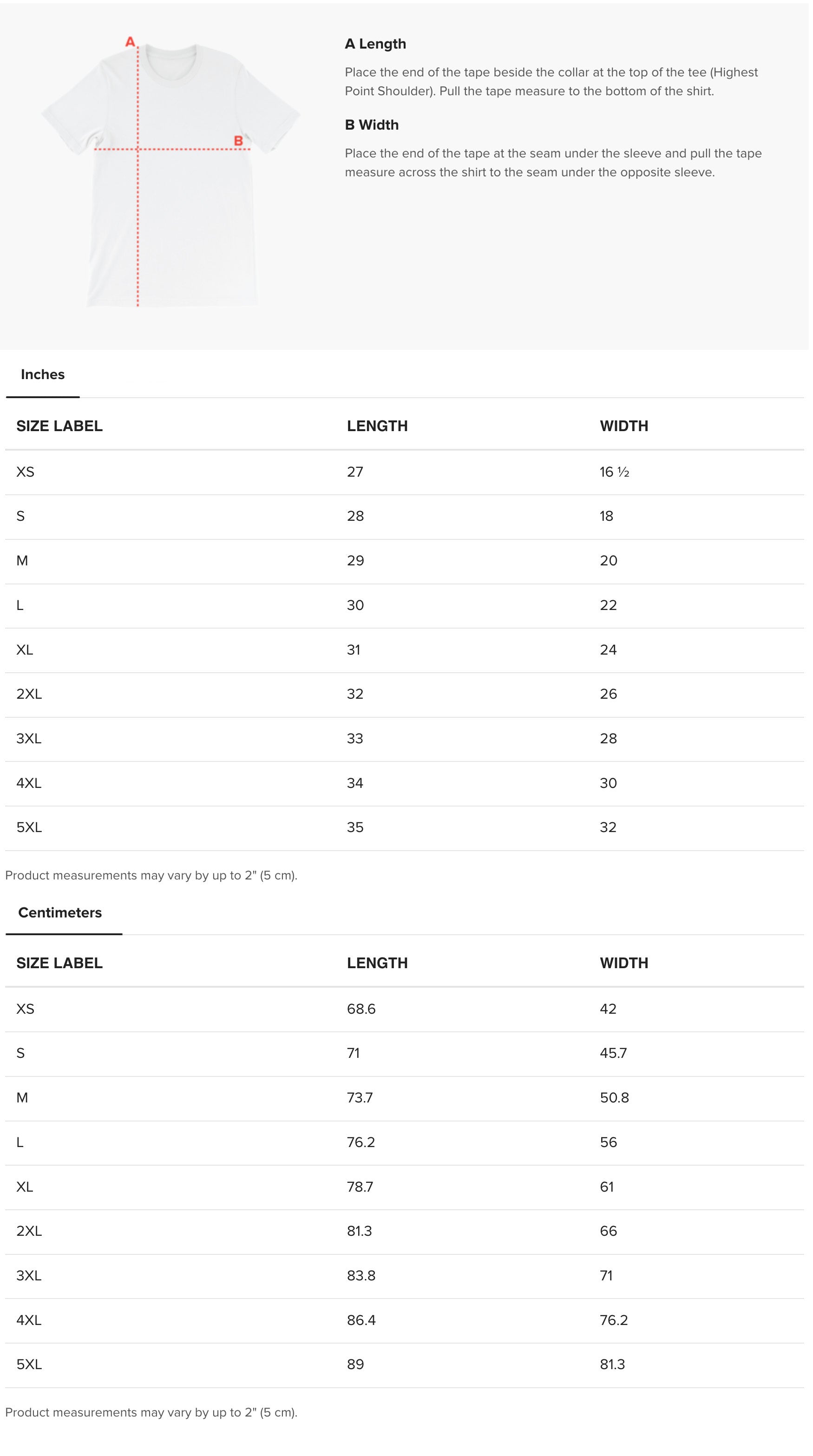This screenshot has height=1456, width=813.
Task: Click the 81.3 width value for 5XL
Action: pos(612,1364)
